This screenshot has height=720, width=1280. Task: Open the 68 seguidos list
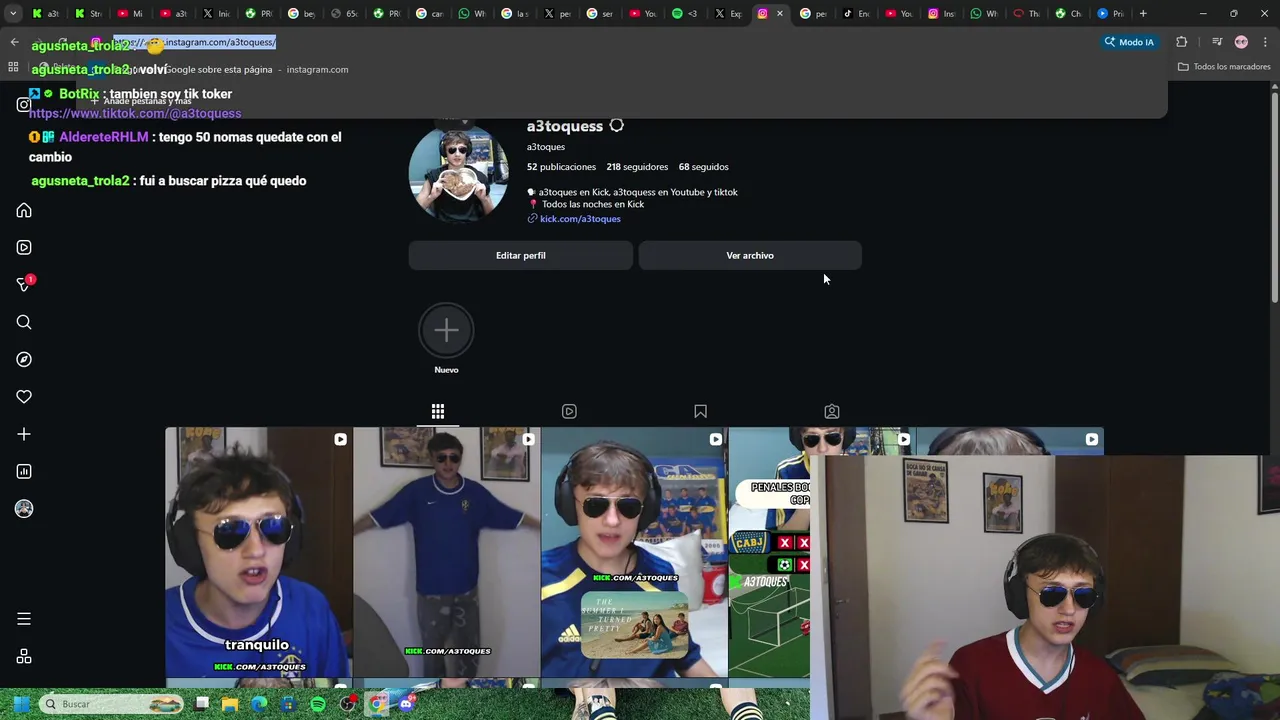[704, 167]
